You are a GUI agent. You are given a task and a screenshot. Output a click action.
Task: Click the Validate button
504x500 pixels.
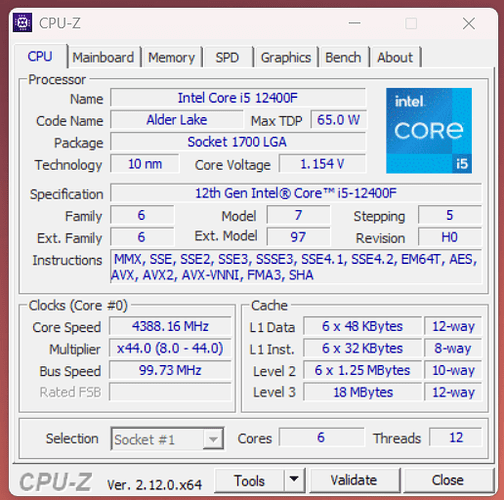coord(354,480)
